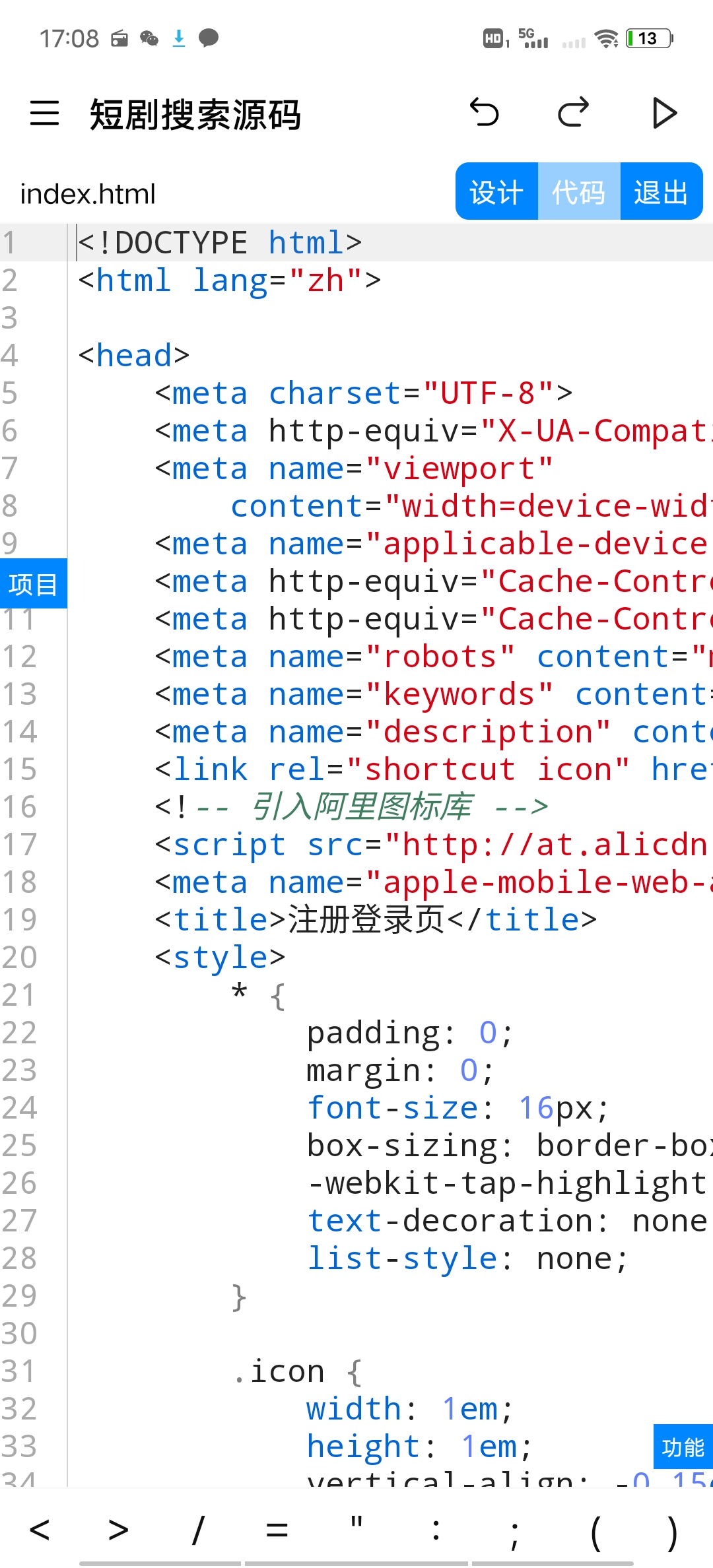The height and width of the screenshot is (1568, 713).
Task: Switch to 设计 design tab
Action: click(496, 191)
